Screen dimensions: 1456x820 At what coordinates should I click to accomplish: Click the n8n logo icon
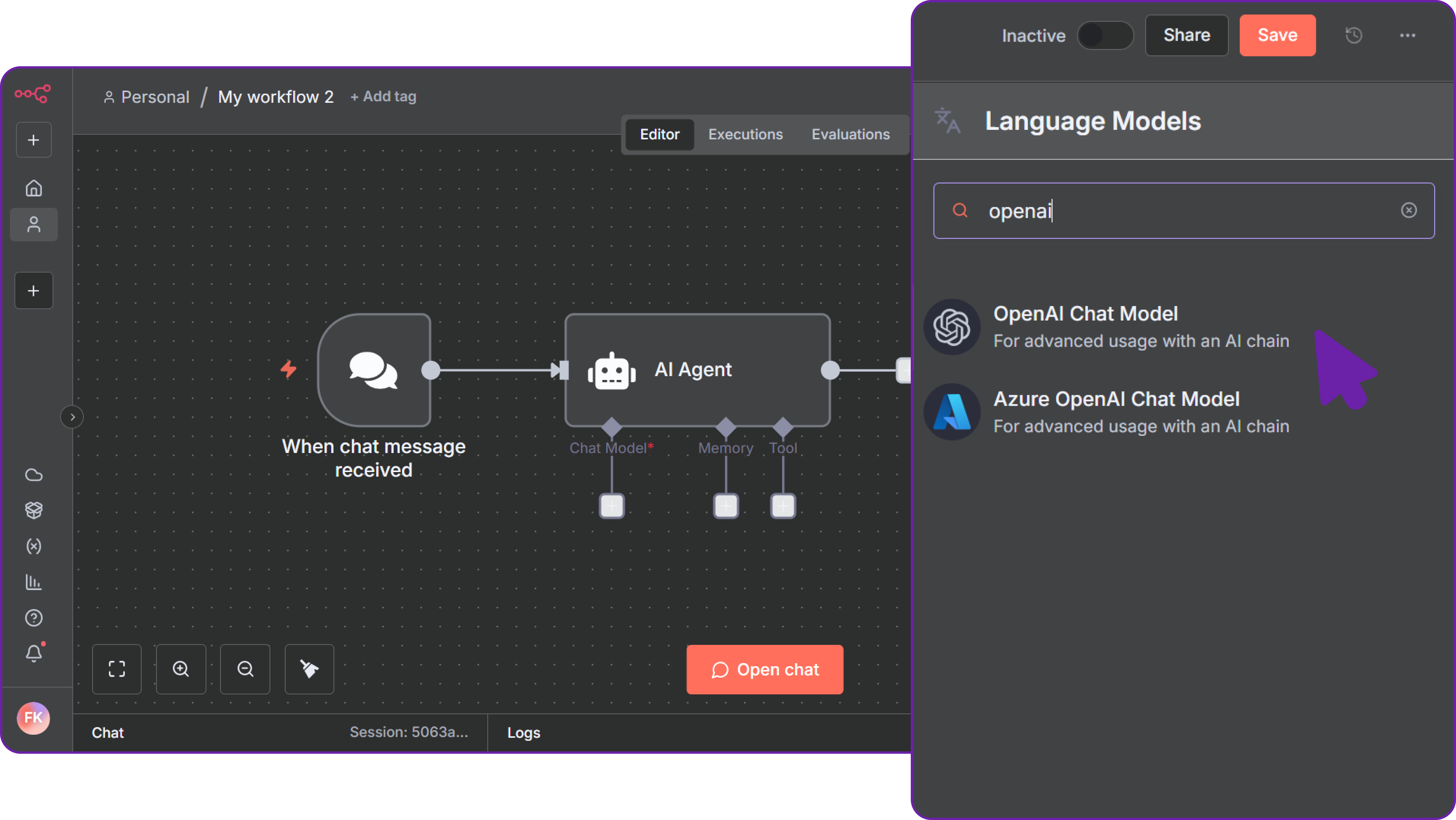coord(33,93)
